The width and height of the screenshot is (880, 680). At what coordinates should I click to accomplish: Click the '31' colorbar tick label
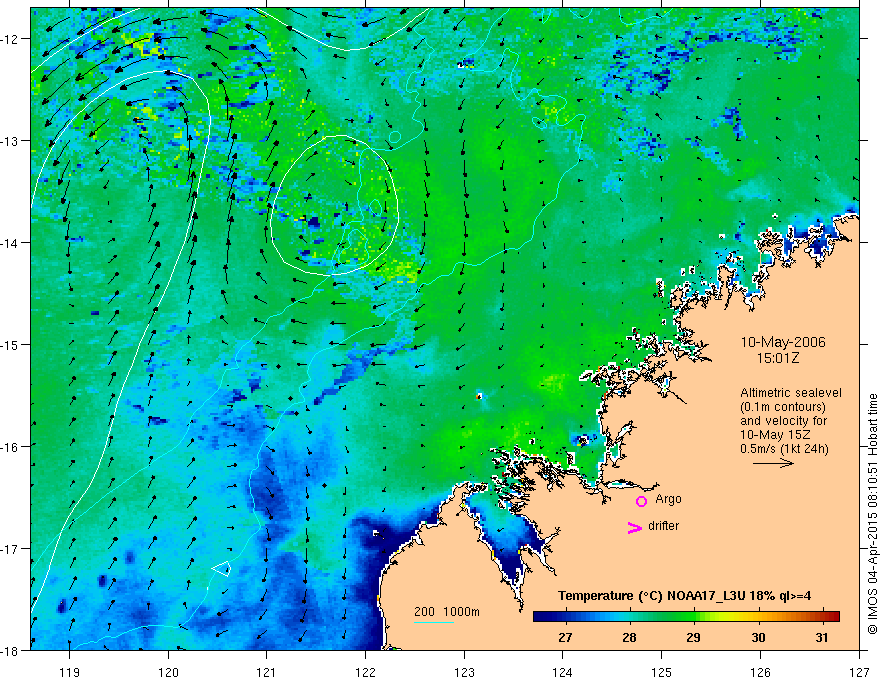coord(822,637)
